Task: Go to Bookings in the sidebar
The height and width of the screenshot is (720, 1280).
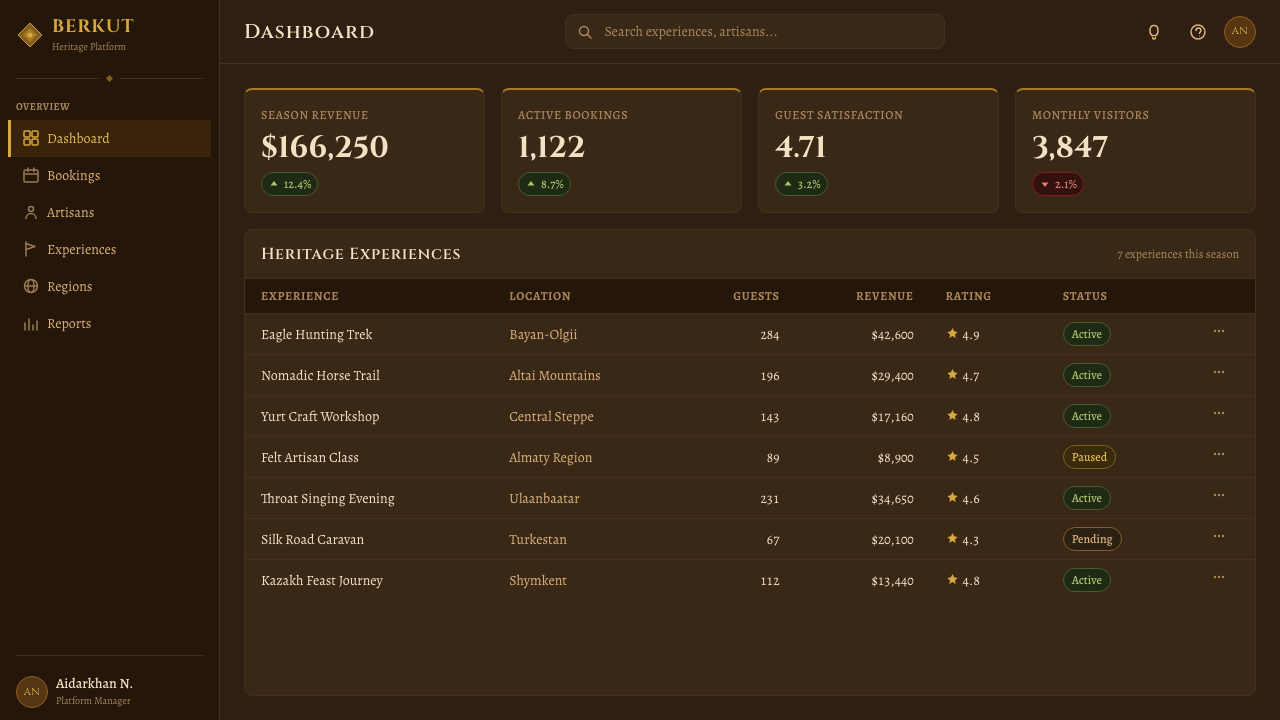Action: point(110,175)
